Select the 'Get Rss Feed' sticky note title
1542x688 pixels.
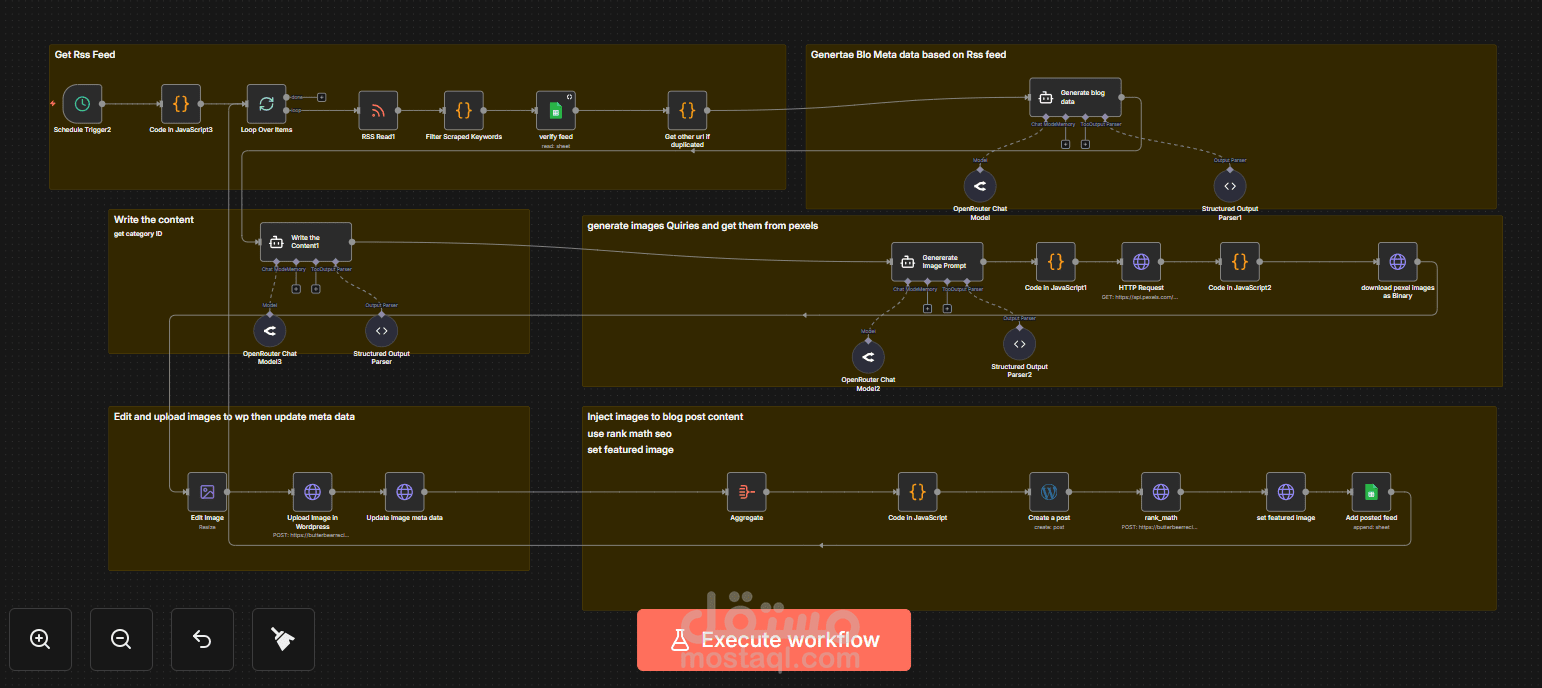coord(85,54)
